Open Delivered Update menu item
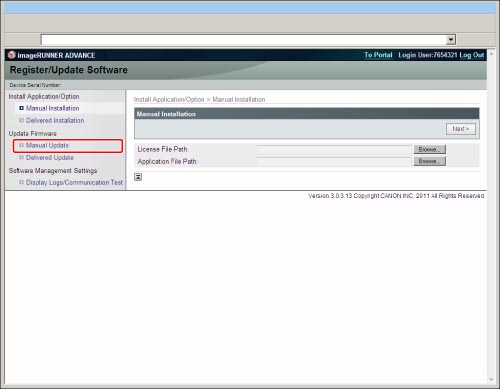Viewport: 500px width, 389px height. click(50, 158)
